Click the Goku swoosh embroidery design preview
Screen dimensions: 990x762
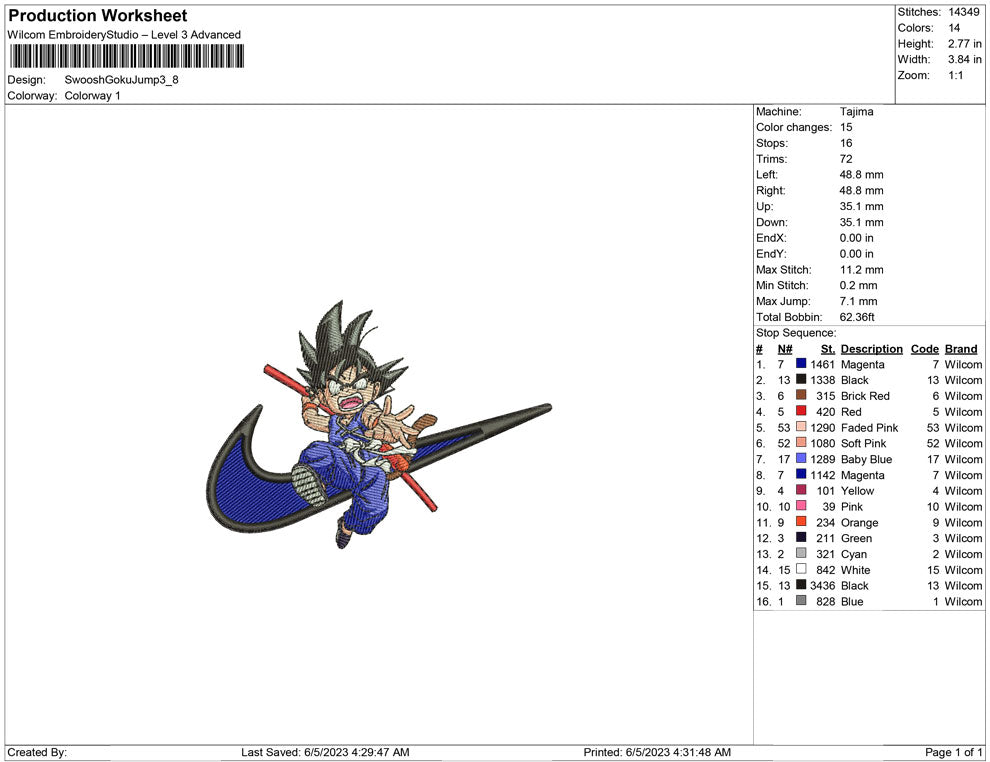pyautogui.click(x=379, y=424)
